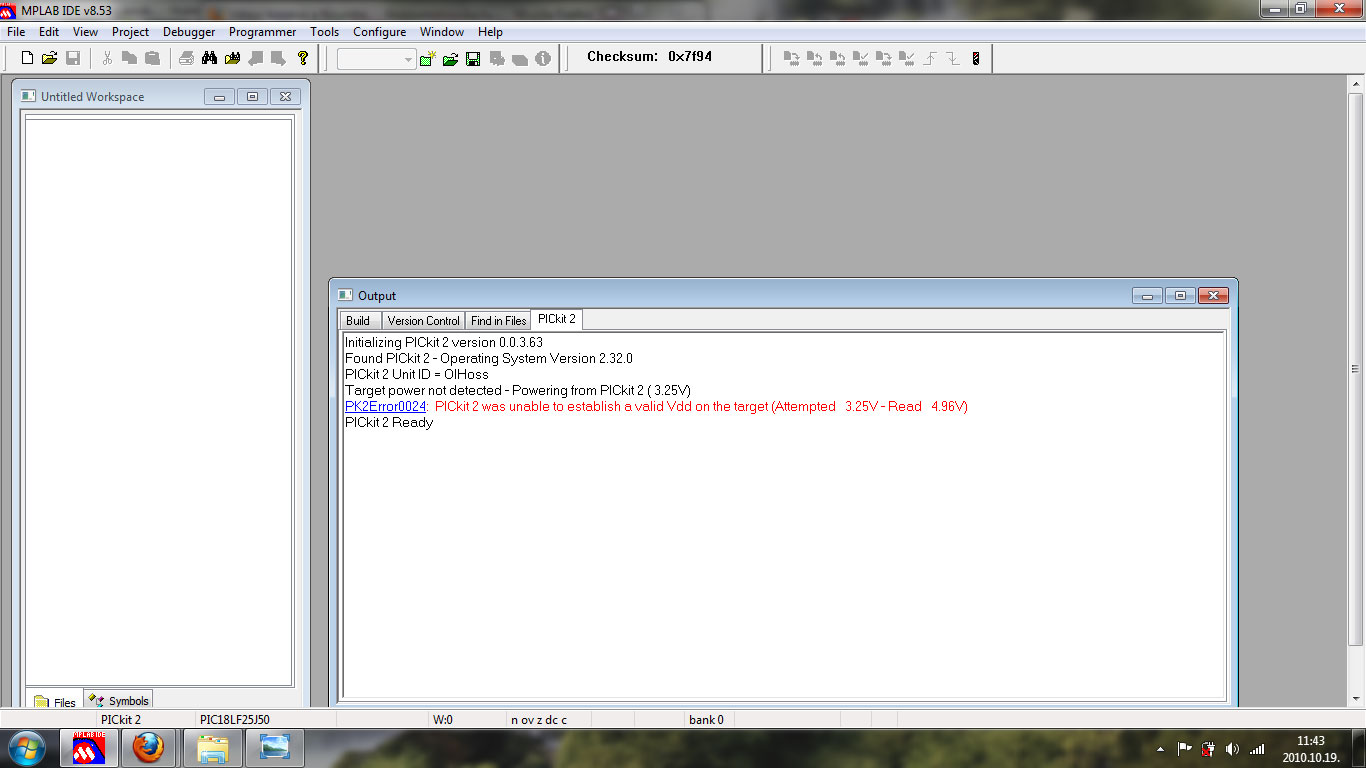Open the Debugger menu

point(189,32)
